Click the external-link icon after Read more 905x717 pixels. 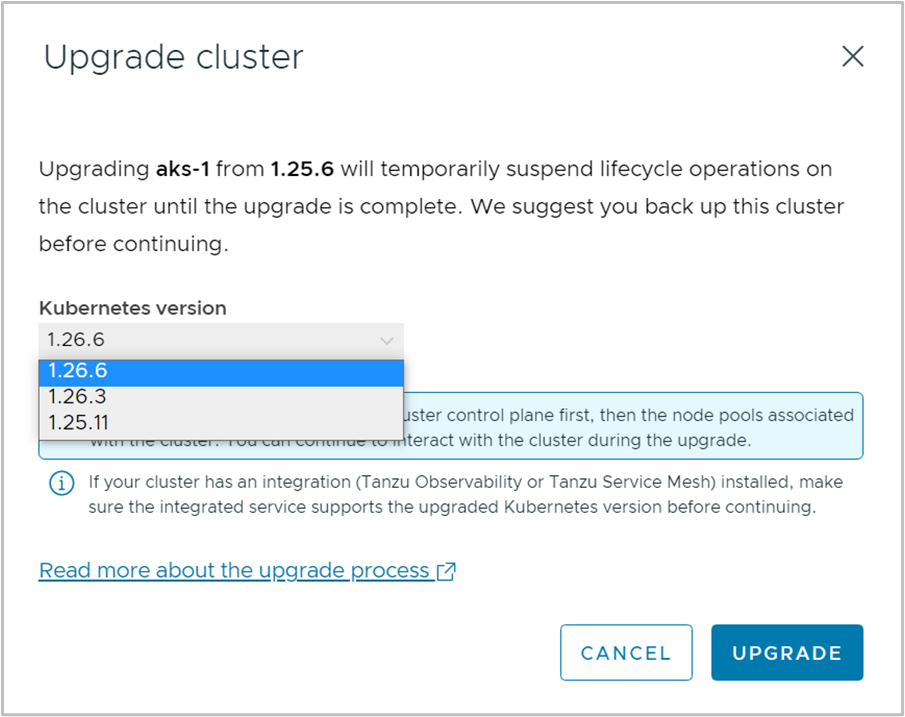446,571
